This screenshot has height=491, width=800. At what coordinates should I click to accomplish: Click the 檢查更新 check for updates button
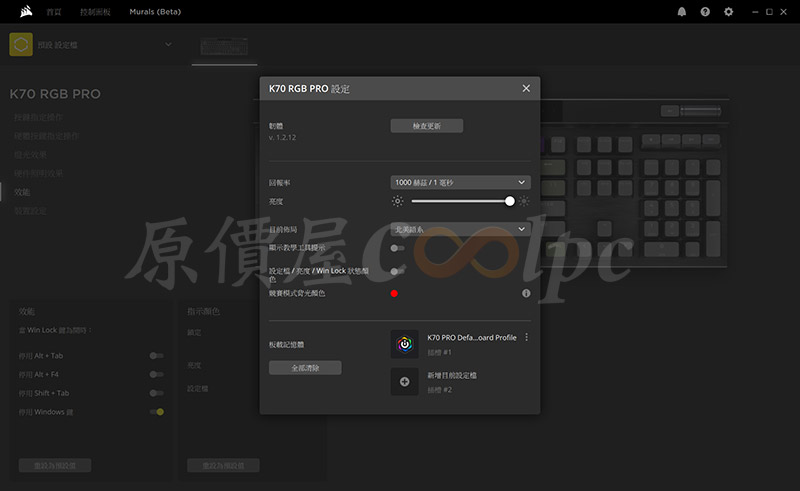(x=427, y=126)
